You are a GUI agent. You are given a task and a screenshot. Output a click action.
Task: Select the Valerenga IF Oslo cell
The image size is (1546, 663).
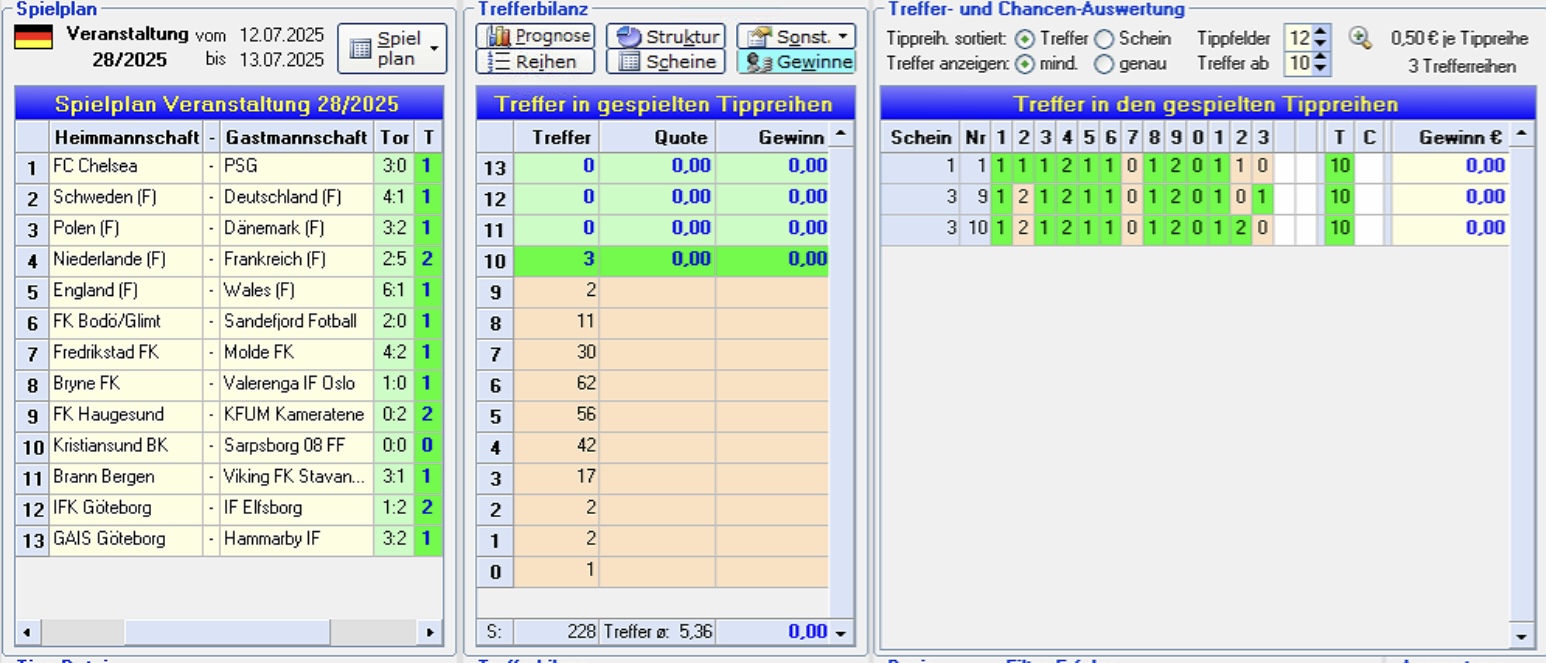pyautogui.click(x=296, y=383)
